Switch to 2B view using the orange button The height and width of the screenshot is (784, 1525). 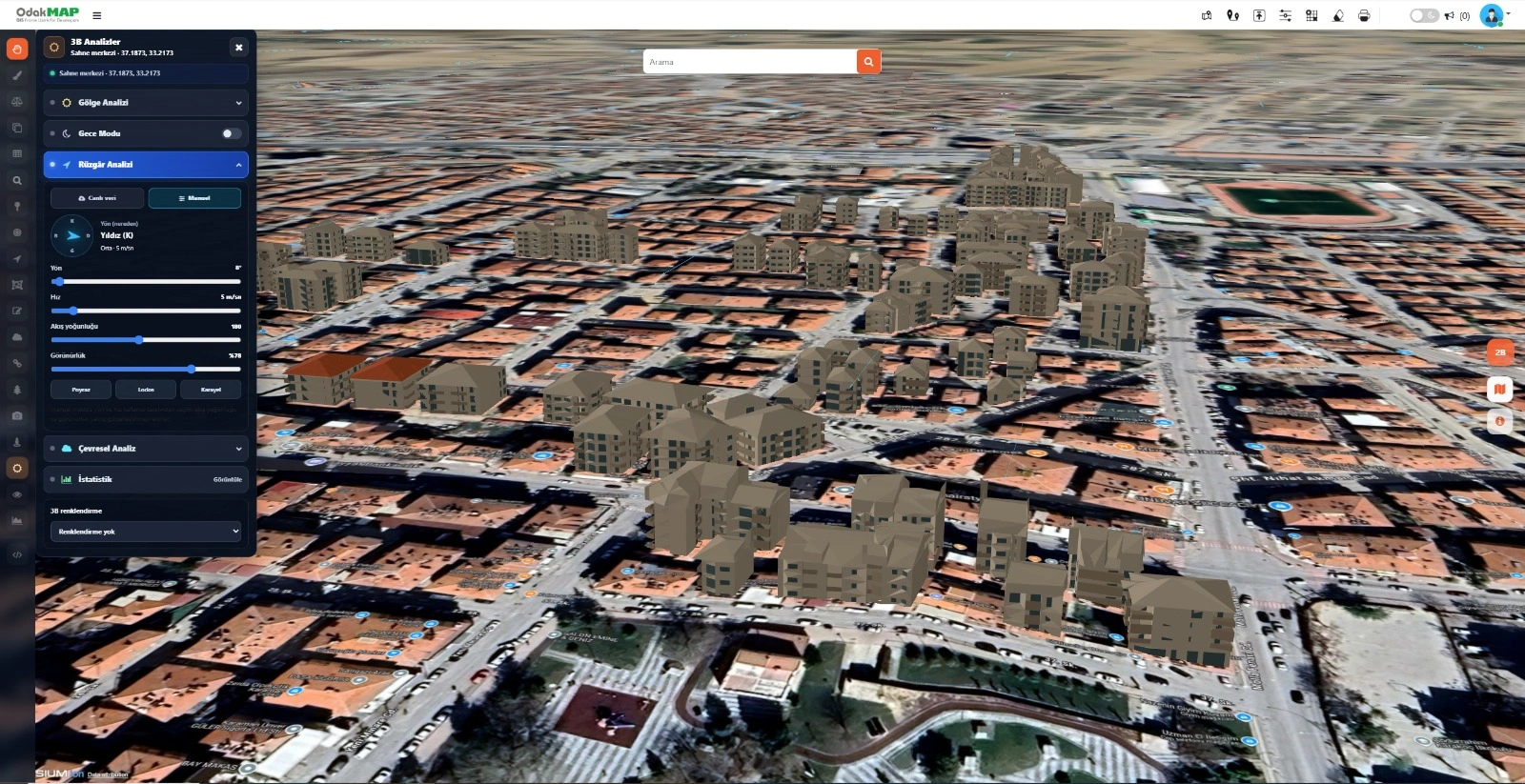click(x=1500, y=352)
